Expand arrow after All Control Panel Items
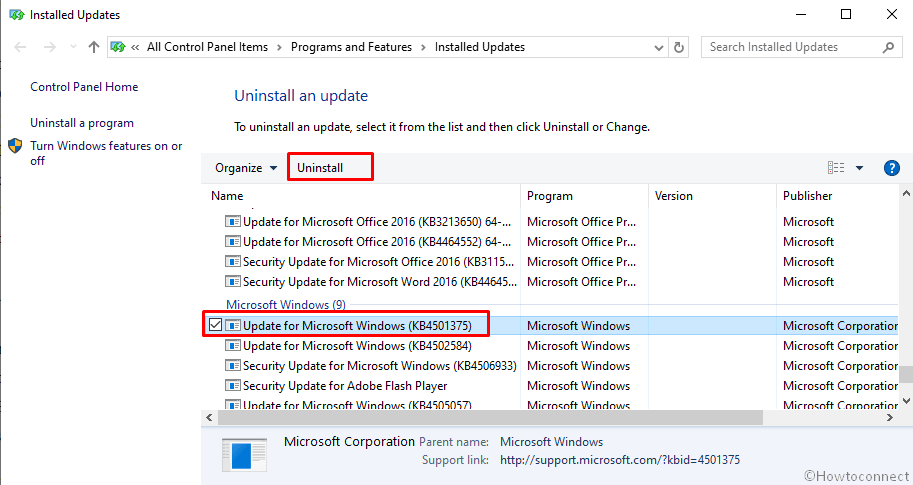The height and width of the screenshot is (485, 913). pos(279,47)
